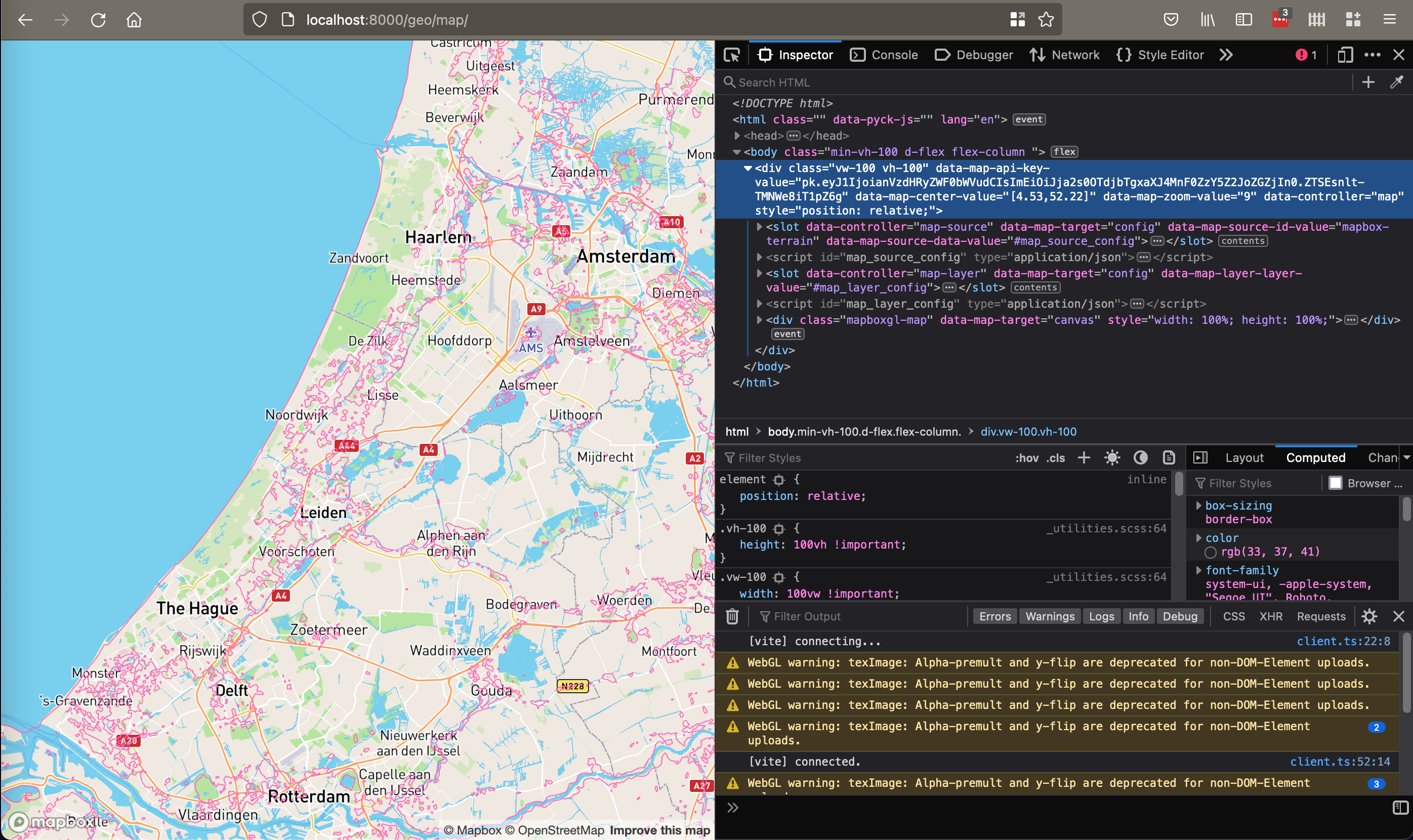Enable the Browser styles checkbox
This screenshot has height=840, width=1413.
click(1335, 483)
